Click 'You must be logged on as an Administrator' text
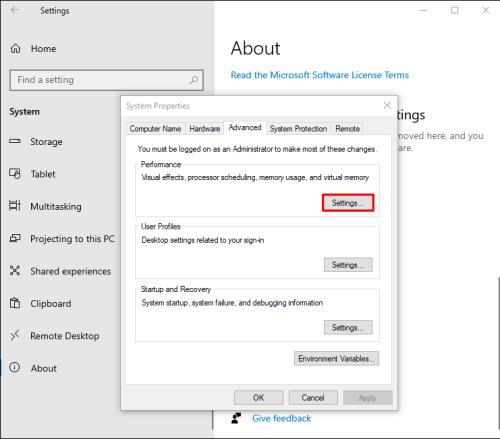 coord(257,149)
